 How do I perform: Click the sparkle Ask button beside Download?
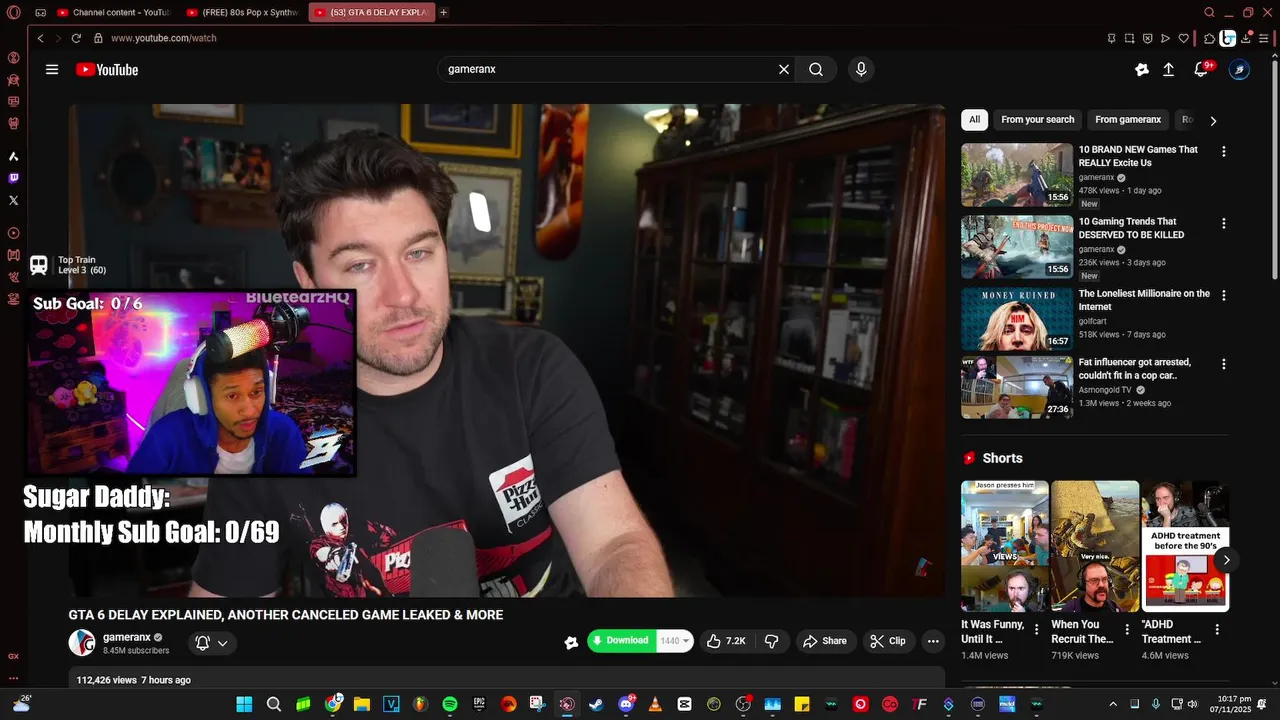tap(571, 642)
